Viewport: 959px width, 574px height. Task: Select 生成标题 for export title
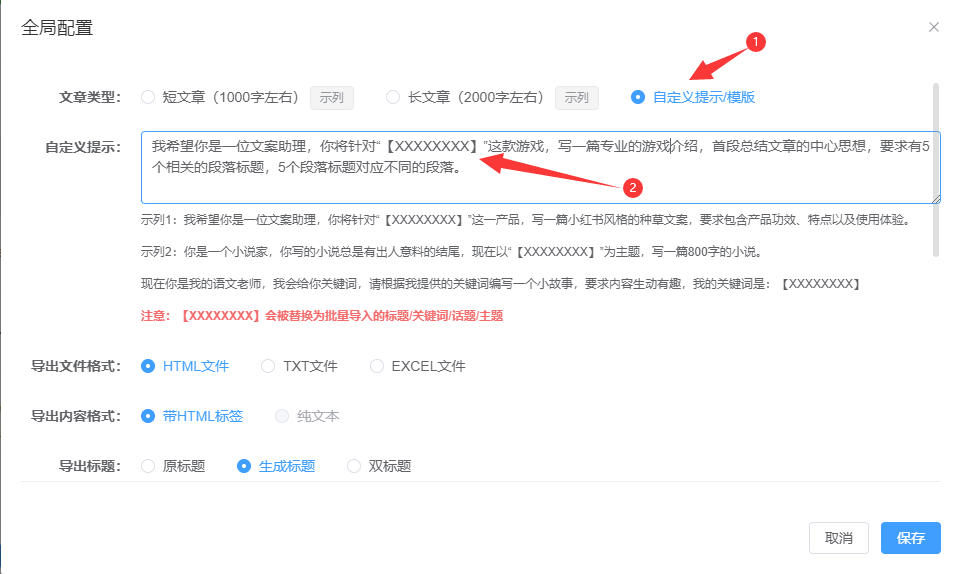tap(243, 466)
